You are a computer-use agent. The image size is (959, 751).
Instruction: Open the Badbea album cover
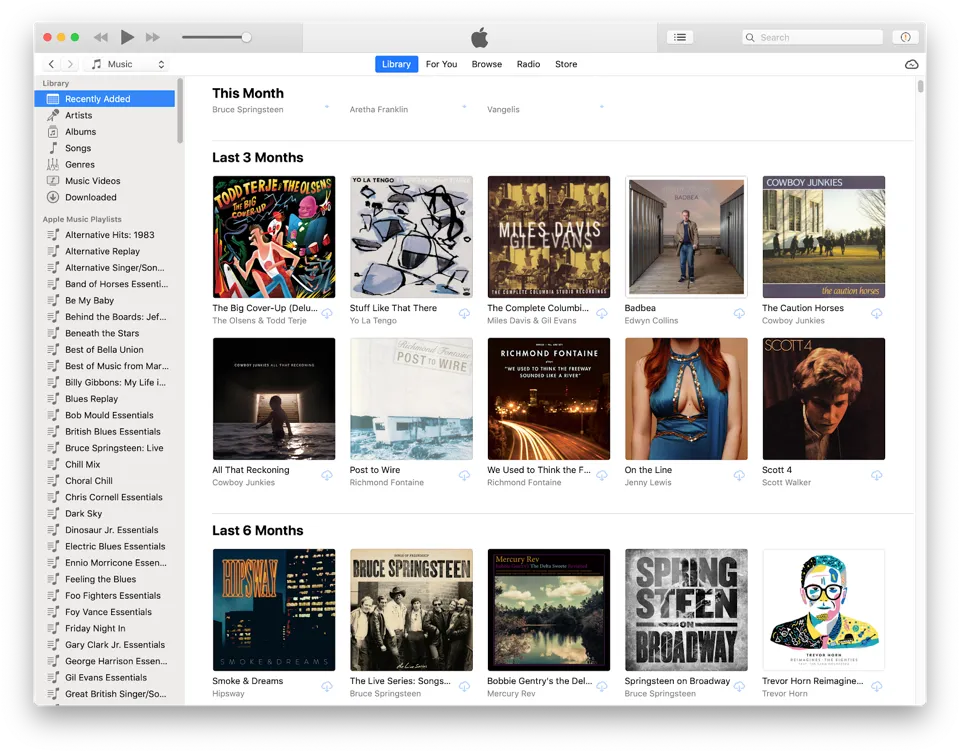coord(686,237)
